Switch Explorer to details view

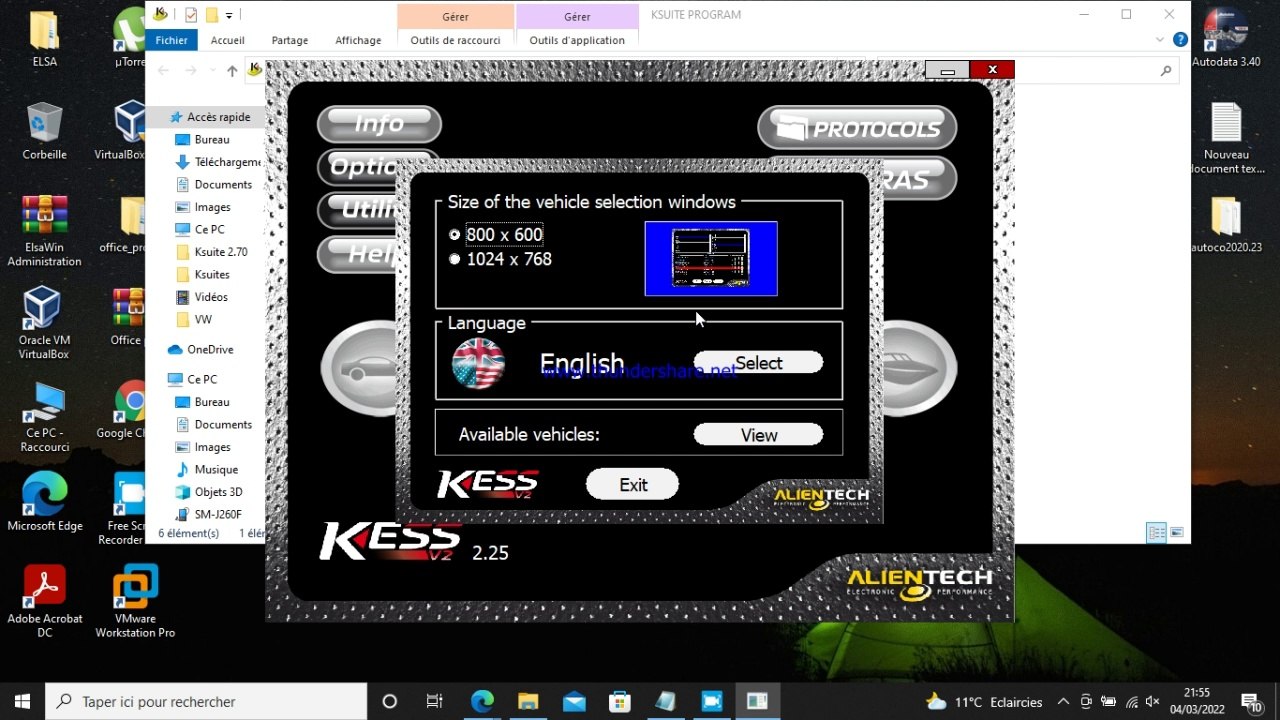(1156, 533)
